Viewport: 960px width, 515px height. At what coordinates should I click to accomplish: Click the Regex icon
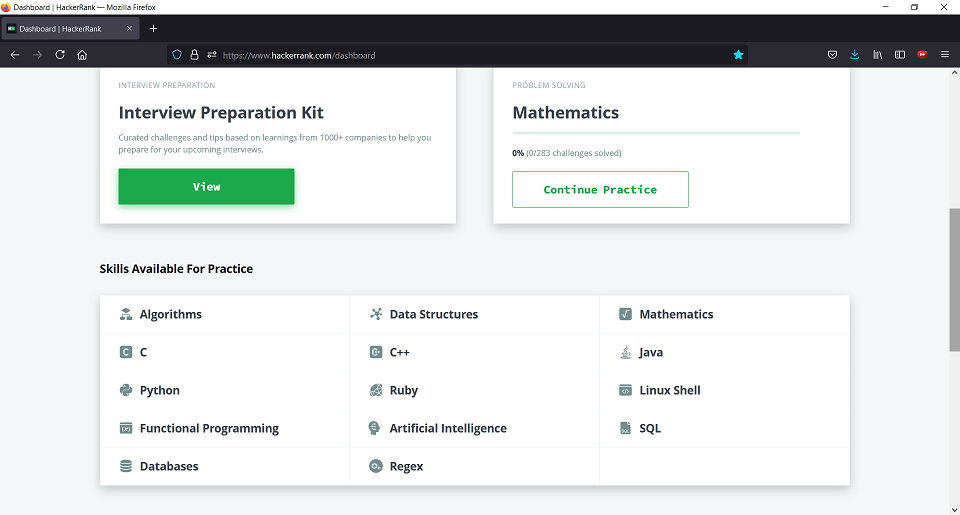[376, 466]
